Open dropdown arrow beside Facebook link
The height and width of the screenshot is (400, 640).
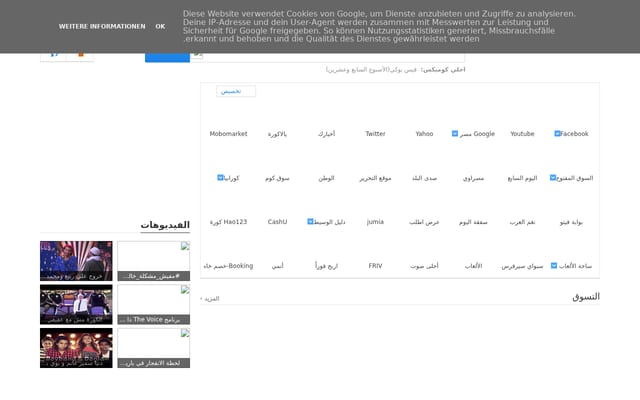pos(557,133)
